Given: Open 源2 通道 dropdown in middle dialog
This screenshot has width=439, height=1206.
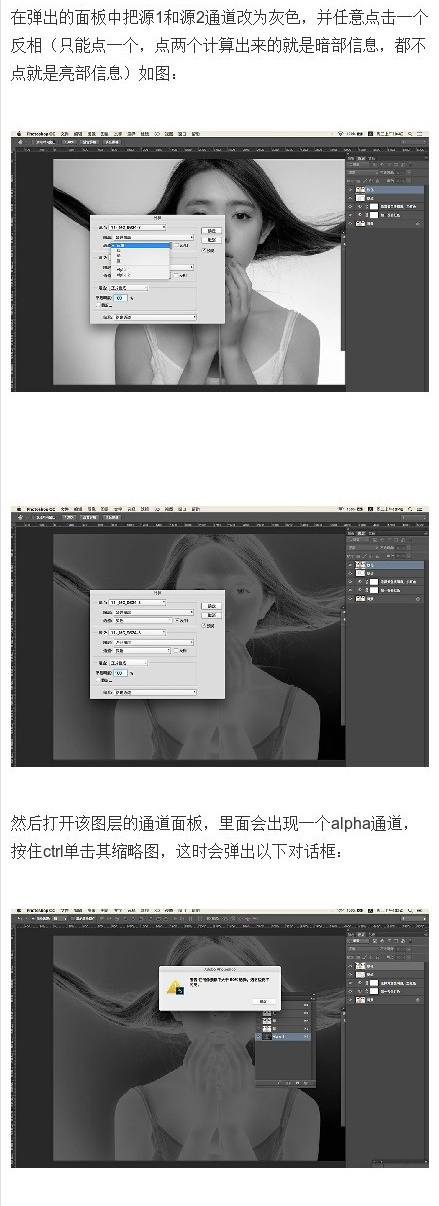Looking at the screenshot, I should click(142, 650).
